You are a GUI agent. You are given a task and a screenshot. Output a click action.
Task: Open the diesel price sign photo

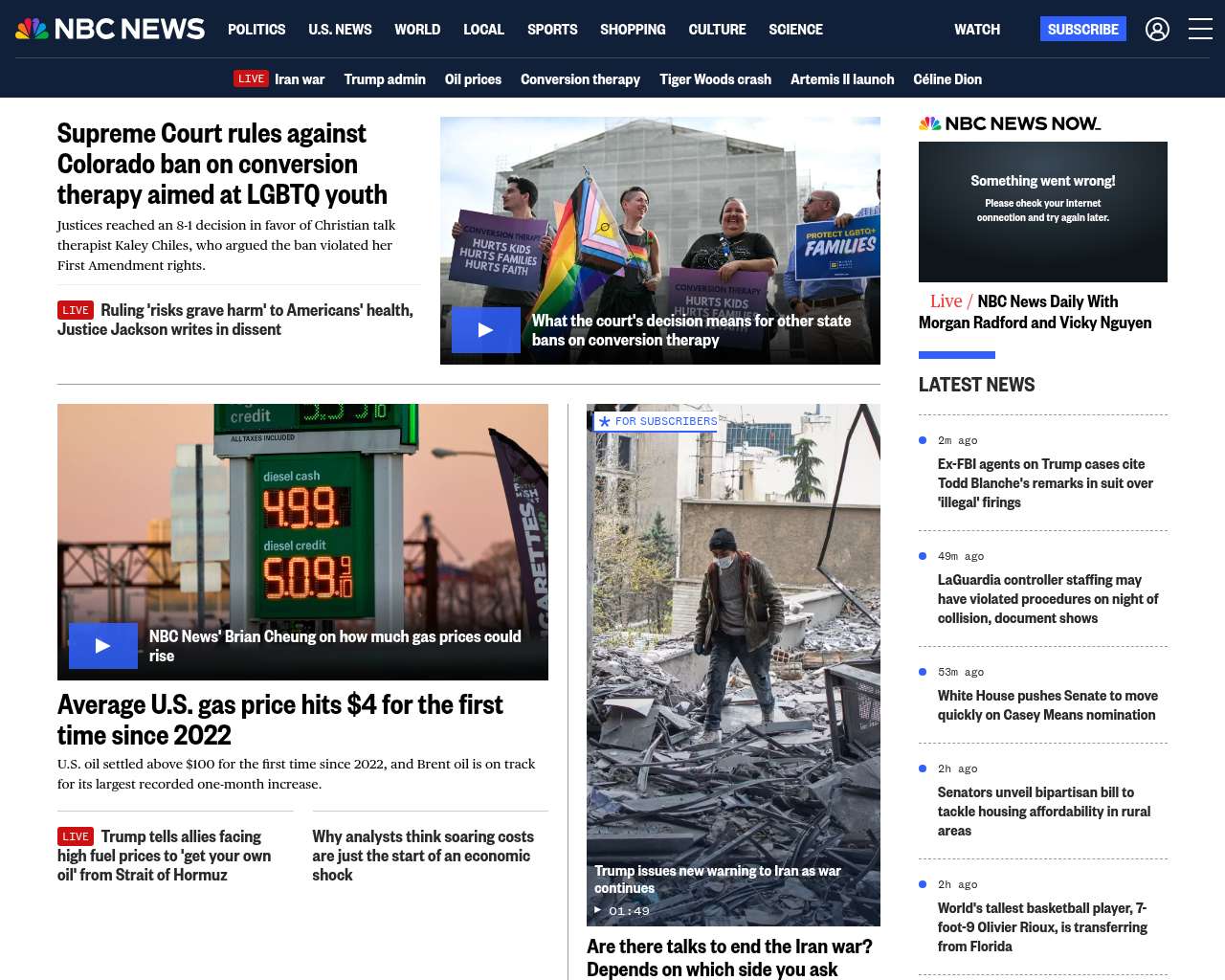coord(302,542)
